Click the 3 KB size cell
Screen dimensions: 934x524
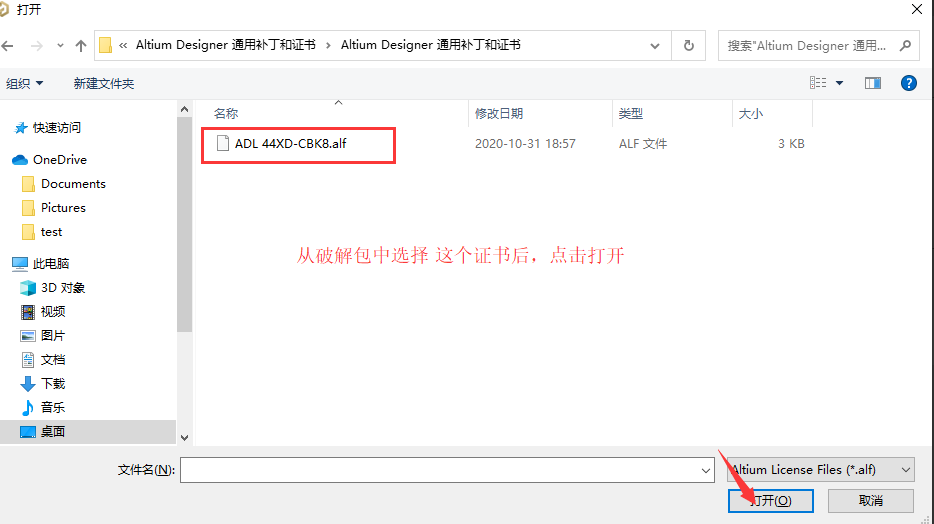(791, 144)
